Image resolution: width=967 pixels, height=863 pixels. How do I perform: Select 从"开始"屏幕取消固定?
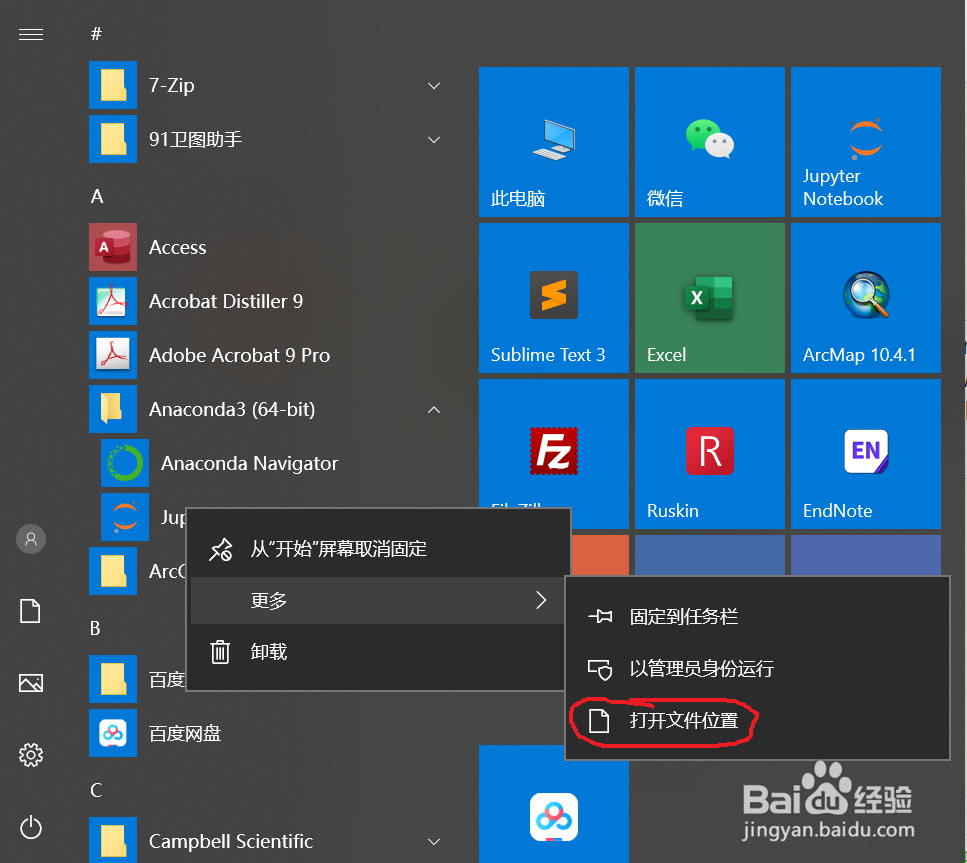(x=378, y=549)
